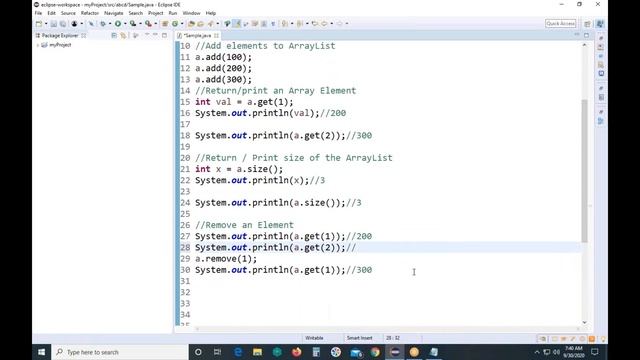Open the File menu
640x360 pixels.
pyautogui.click(x=38, y=13)
